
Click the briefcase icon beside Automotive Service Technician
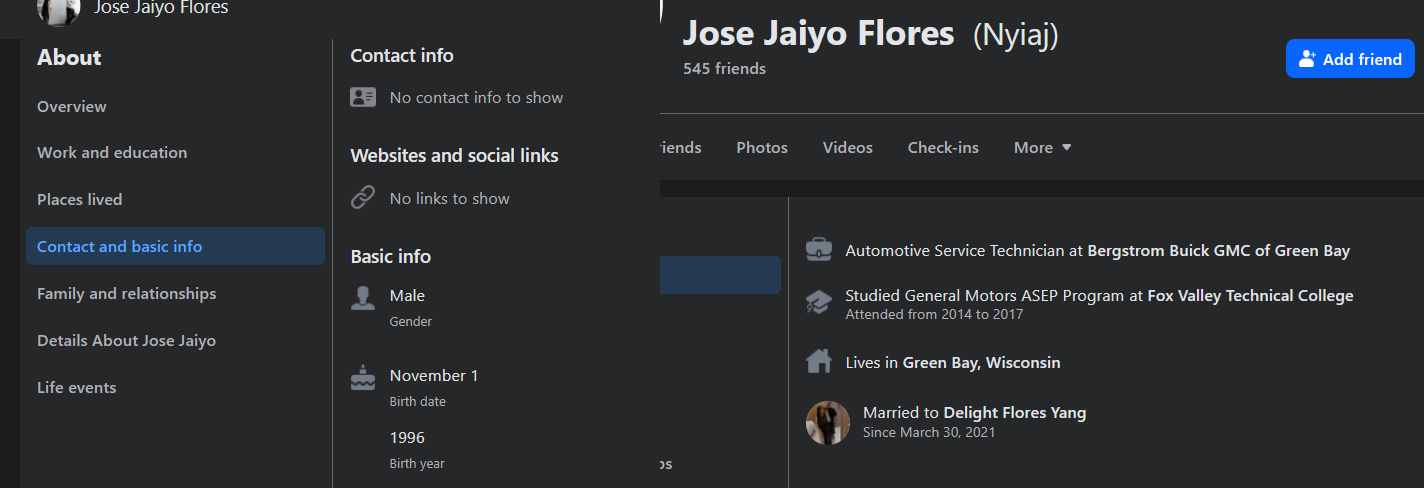pyautogui.click(x=819, y=250)
